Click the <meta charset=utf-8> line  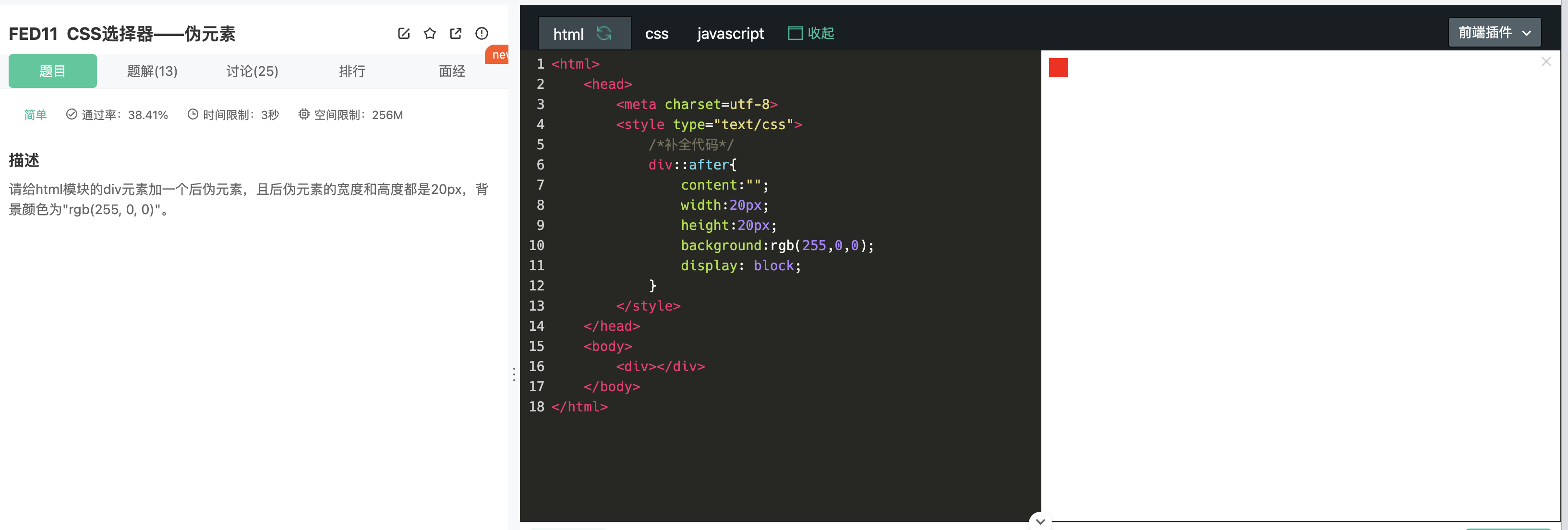(x=696, y=105)
